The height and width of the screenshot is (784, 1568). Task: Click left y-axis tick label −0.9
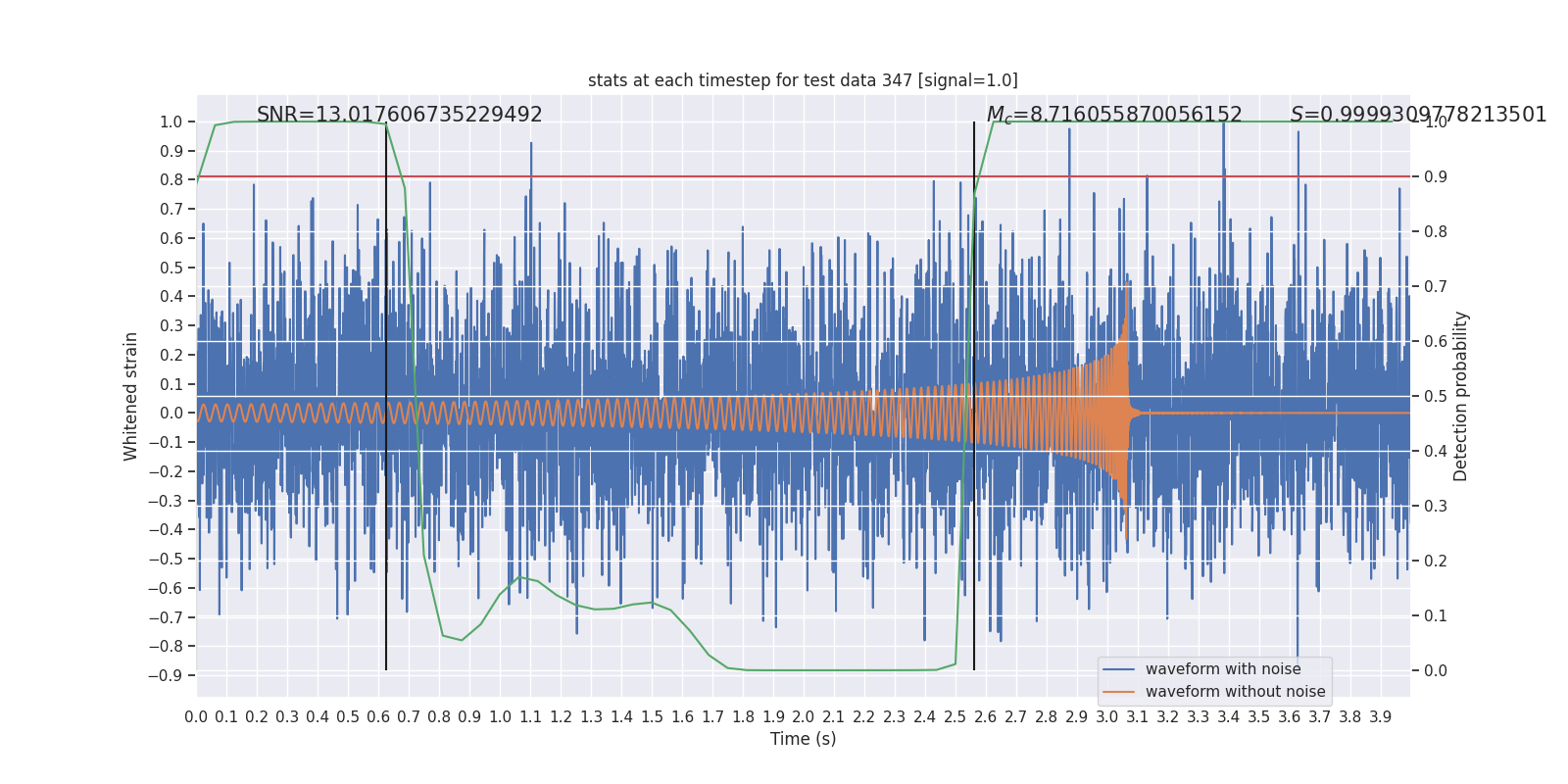coord(165,675)
